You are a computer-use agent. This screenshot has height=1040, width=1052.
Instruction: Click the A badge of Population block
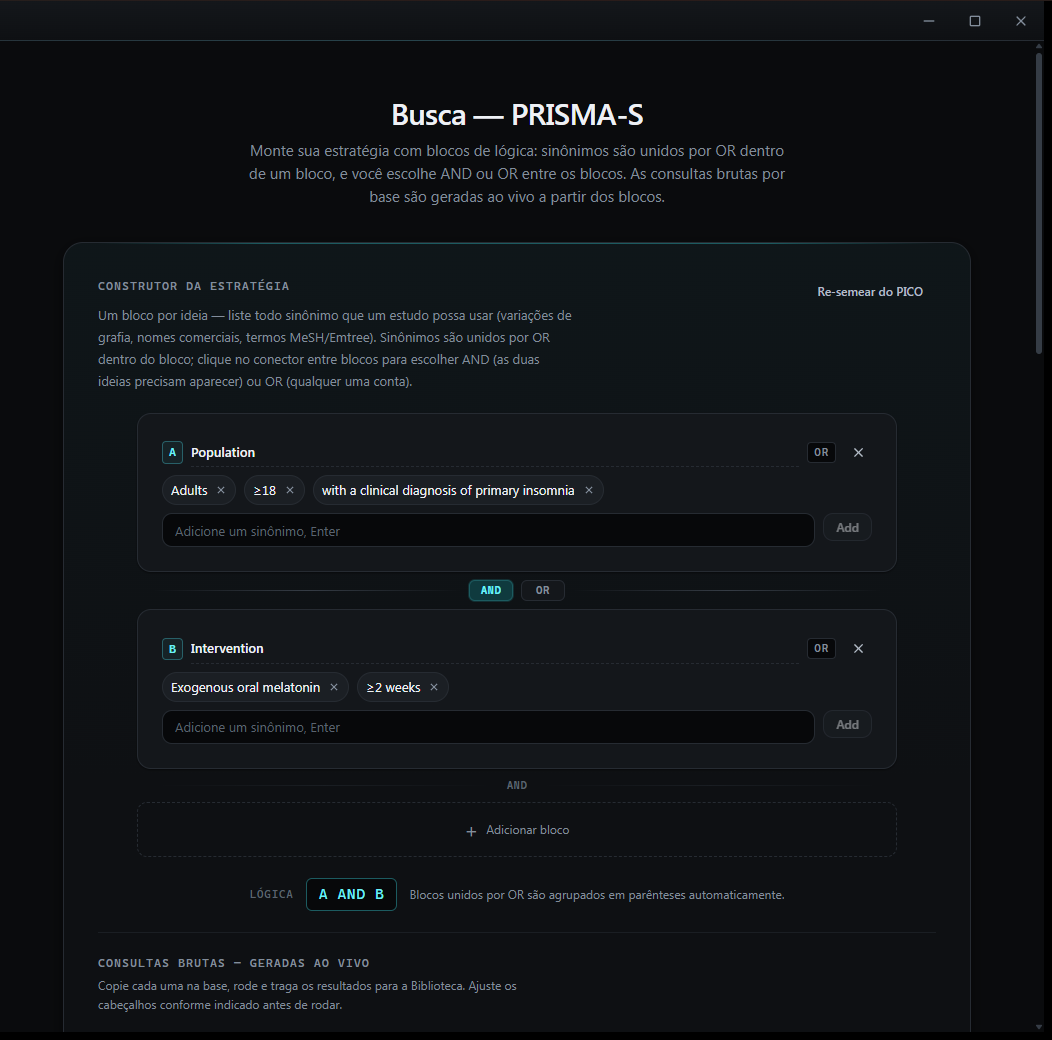click(x=172, y=452)
